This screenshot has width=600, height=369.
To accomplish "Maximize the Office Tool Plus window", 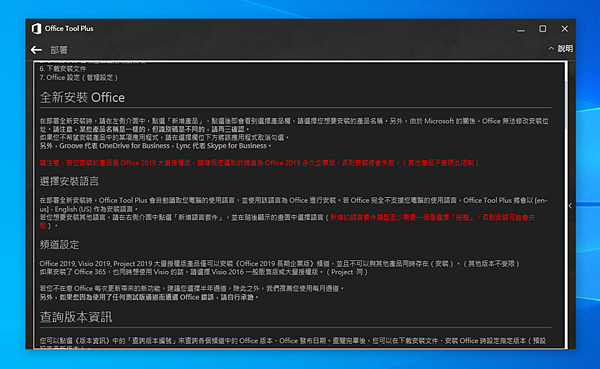I will point(543,29).
